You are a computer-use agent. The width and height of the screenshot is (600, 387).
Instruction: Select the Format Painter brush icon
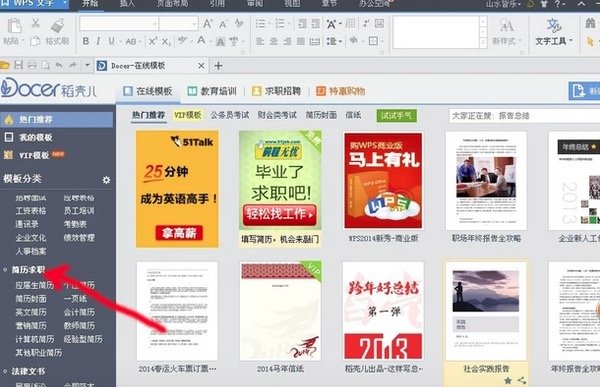[57, 25]
